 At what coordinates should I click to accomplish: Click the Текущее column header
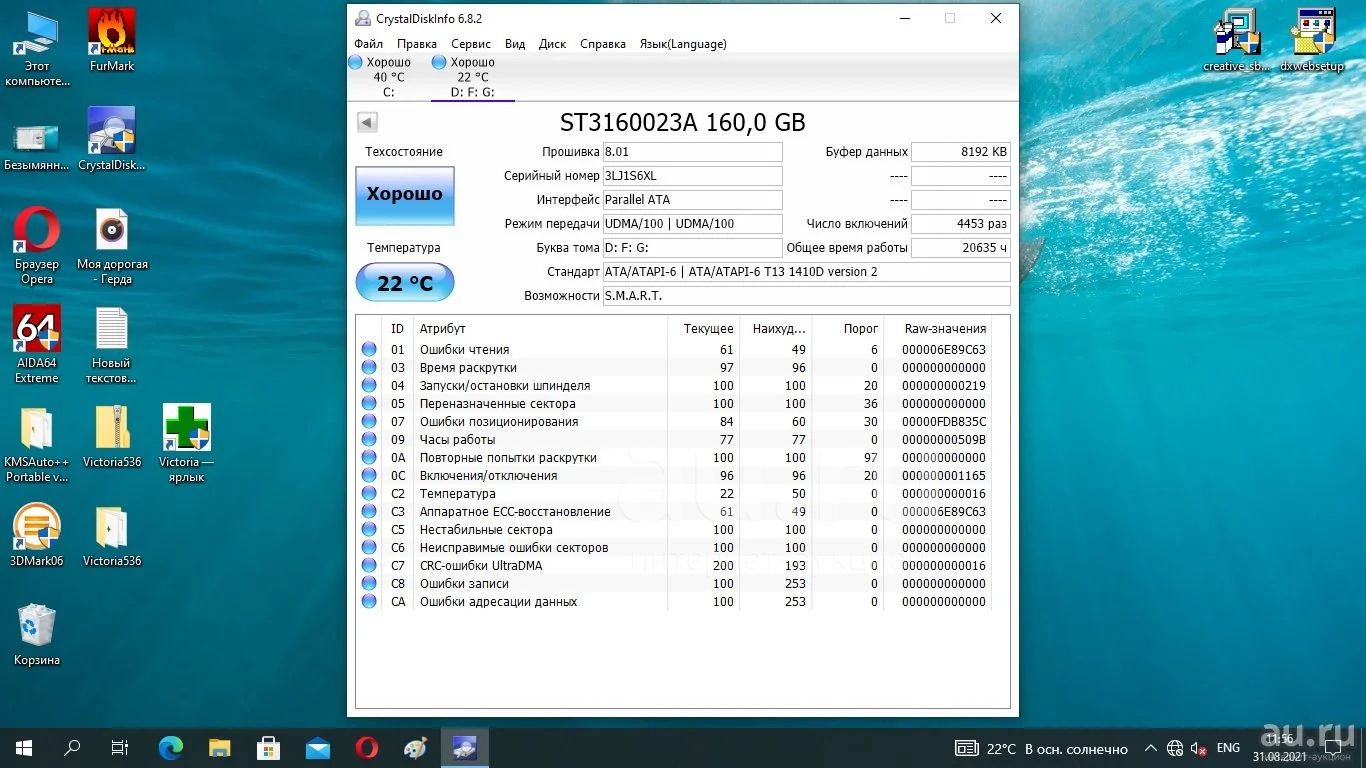click(x=703, y=328)
